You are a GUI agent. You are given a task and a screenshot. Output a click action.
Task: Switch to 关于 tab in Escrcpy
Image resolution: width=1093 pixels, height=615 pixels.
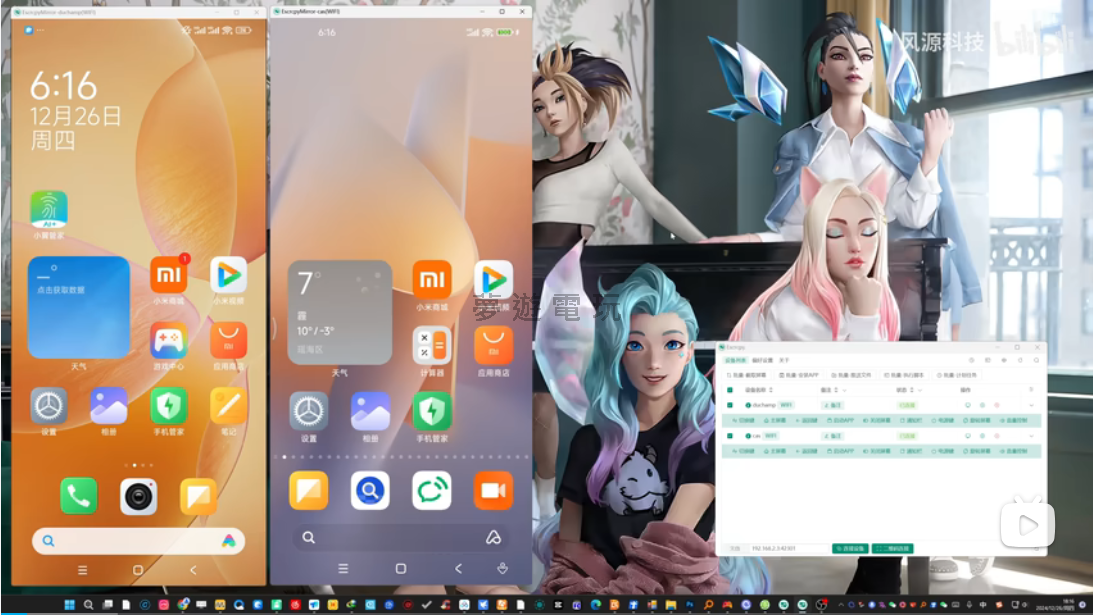coord(784,360)
